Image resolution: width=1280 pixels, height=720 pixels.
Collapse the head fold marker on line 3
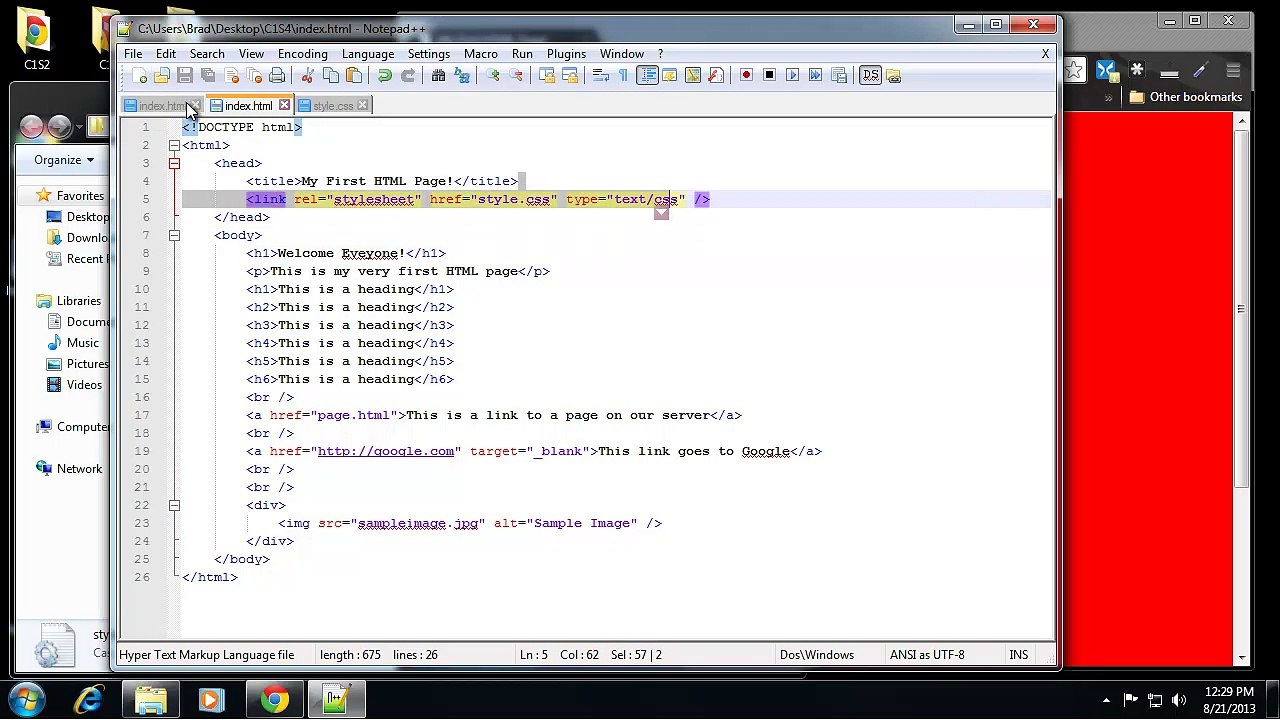coord(174,163)
